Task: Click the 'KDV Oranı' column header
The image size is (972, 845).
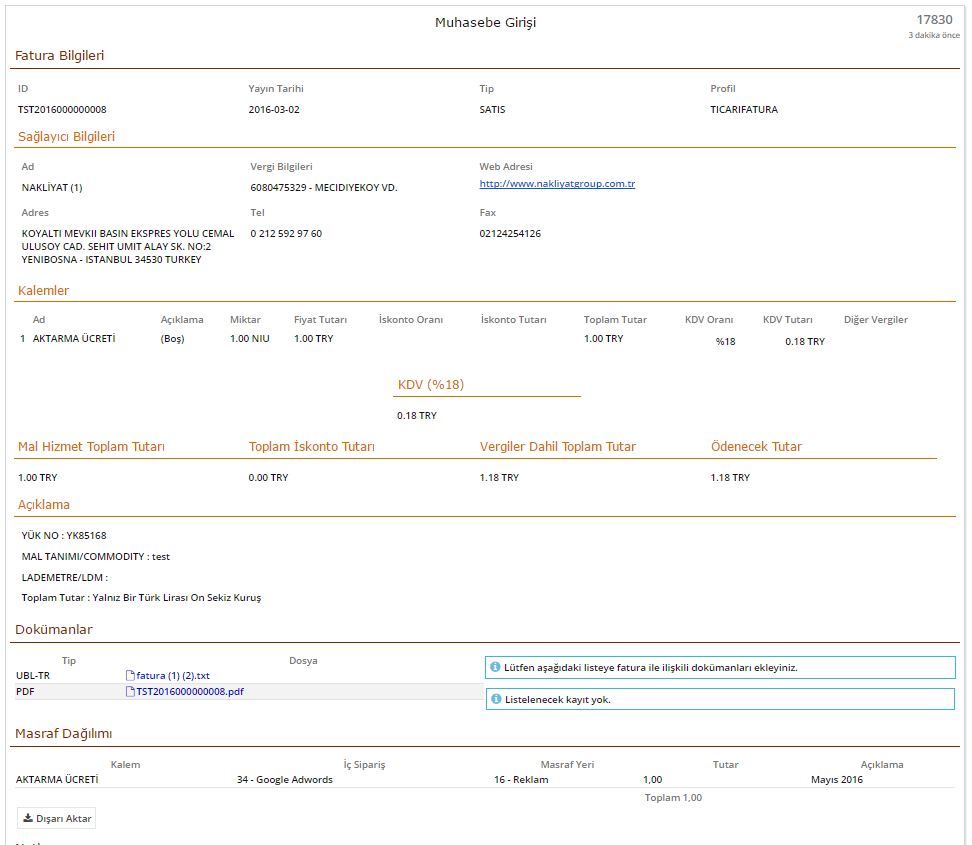Action: (x=709, y=320)
